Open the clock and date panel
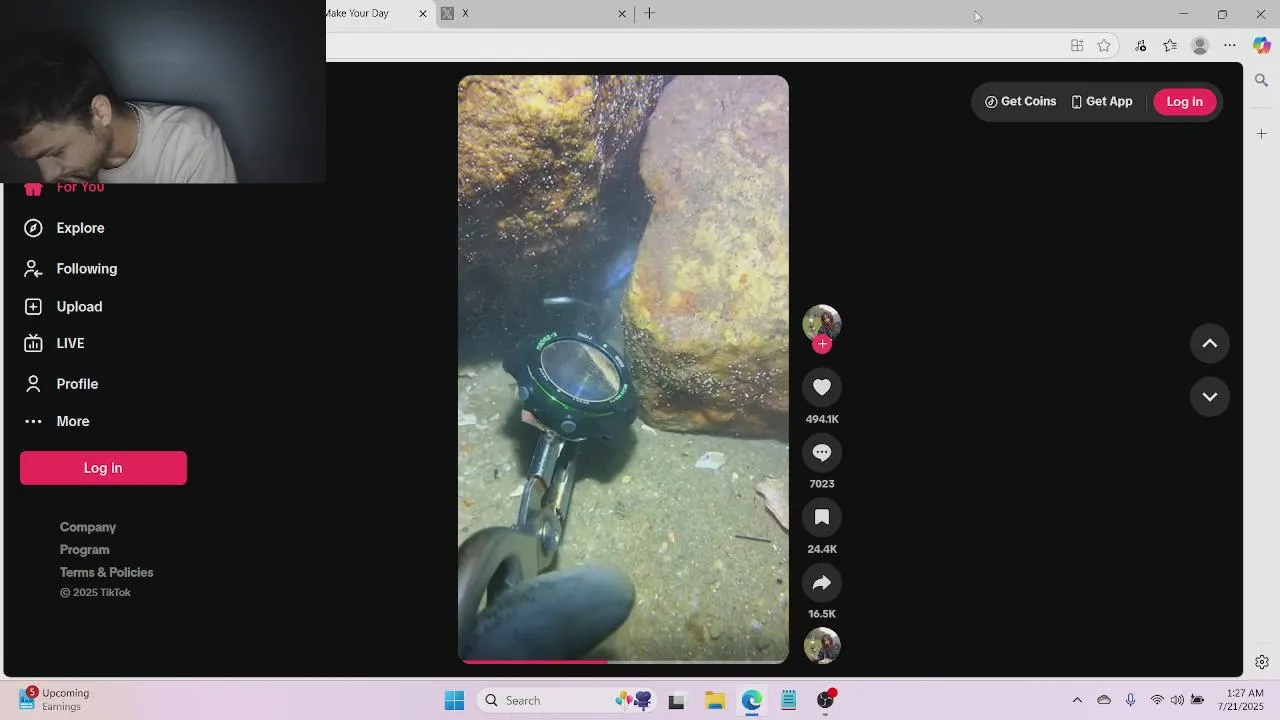This screenshot has height=720, width=1280. coord(1241,700)
